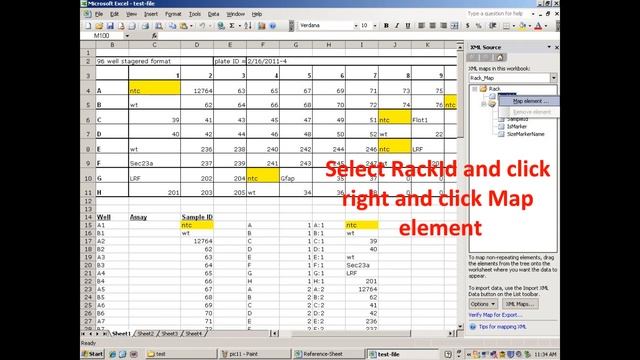This screenshot has width=640, height=360.
Task: Open the font size 10 dropdown
Action: [375, 26]
